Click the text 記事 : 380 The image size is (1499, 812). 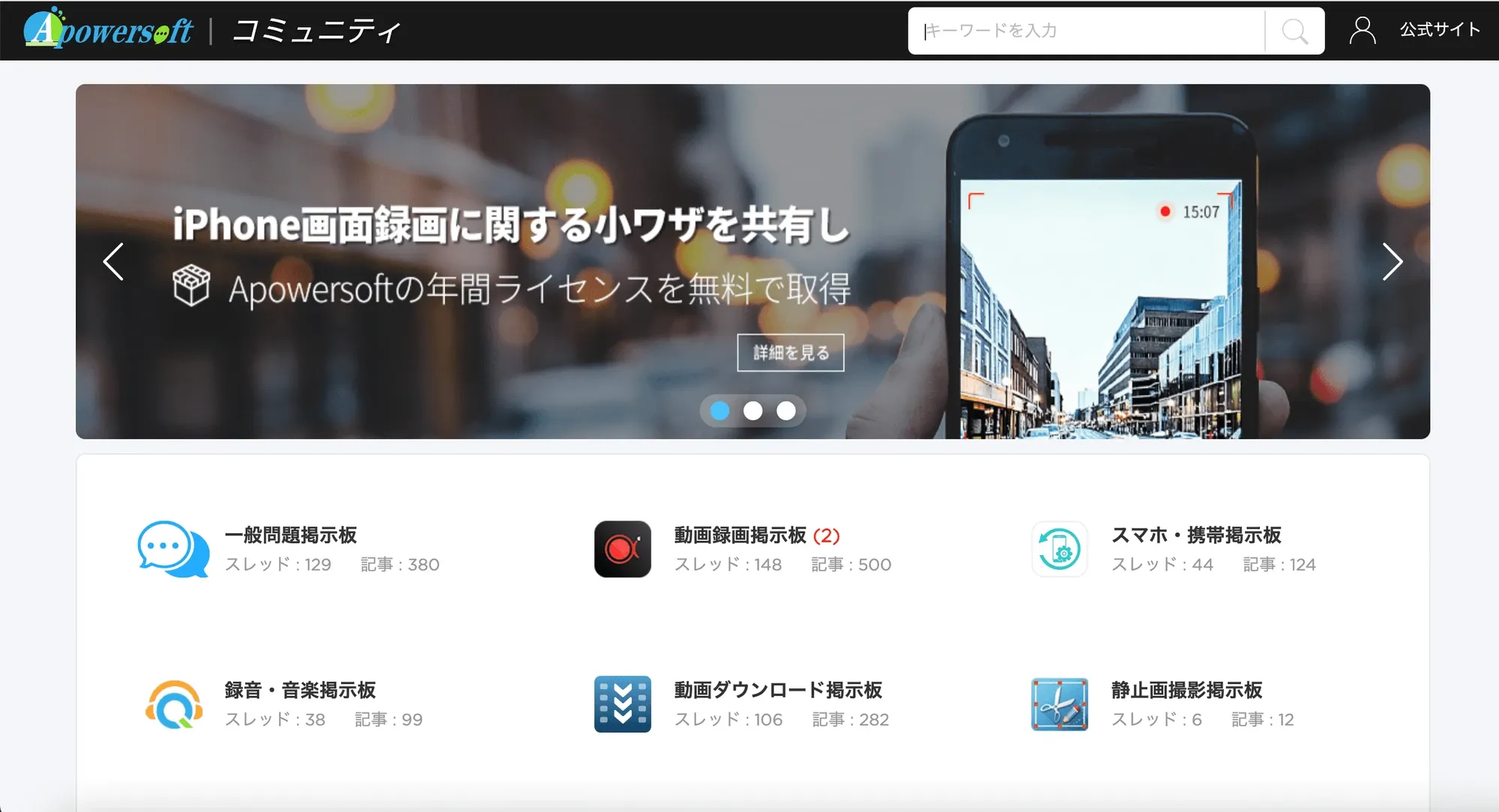click(400, 565)
